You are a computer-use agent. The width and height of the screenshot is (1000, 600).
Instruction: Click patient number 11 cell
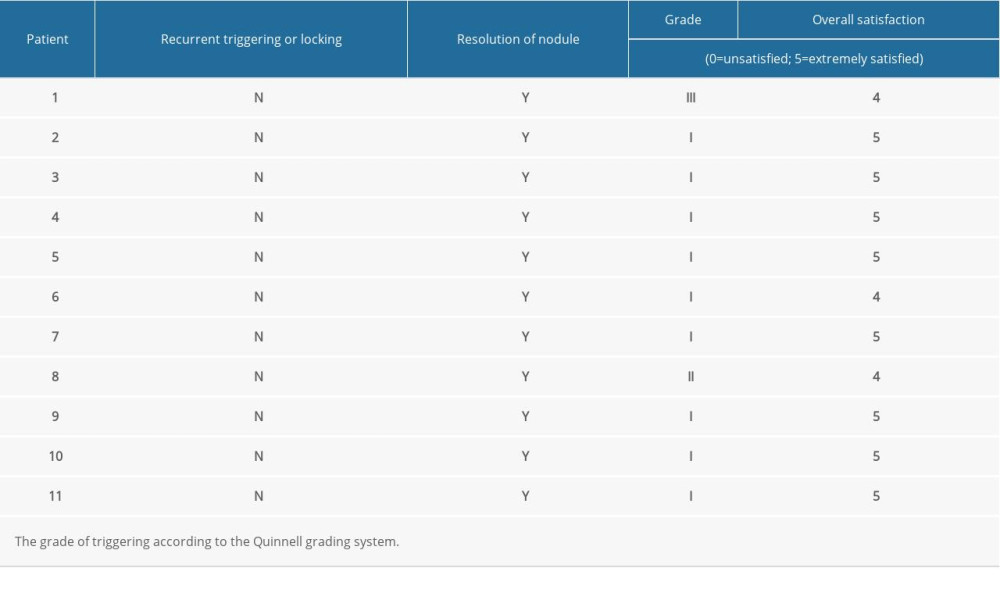click(x=56, y=496)
